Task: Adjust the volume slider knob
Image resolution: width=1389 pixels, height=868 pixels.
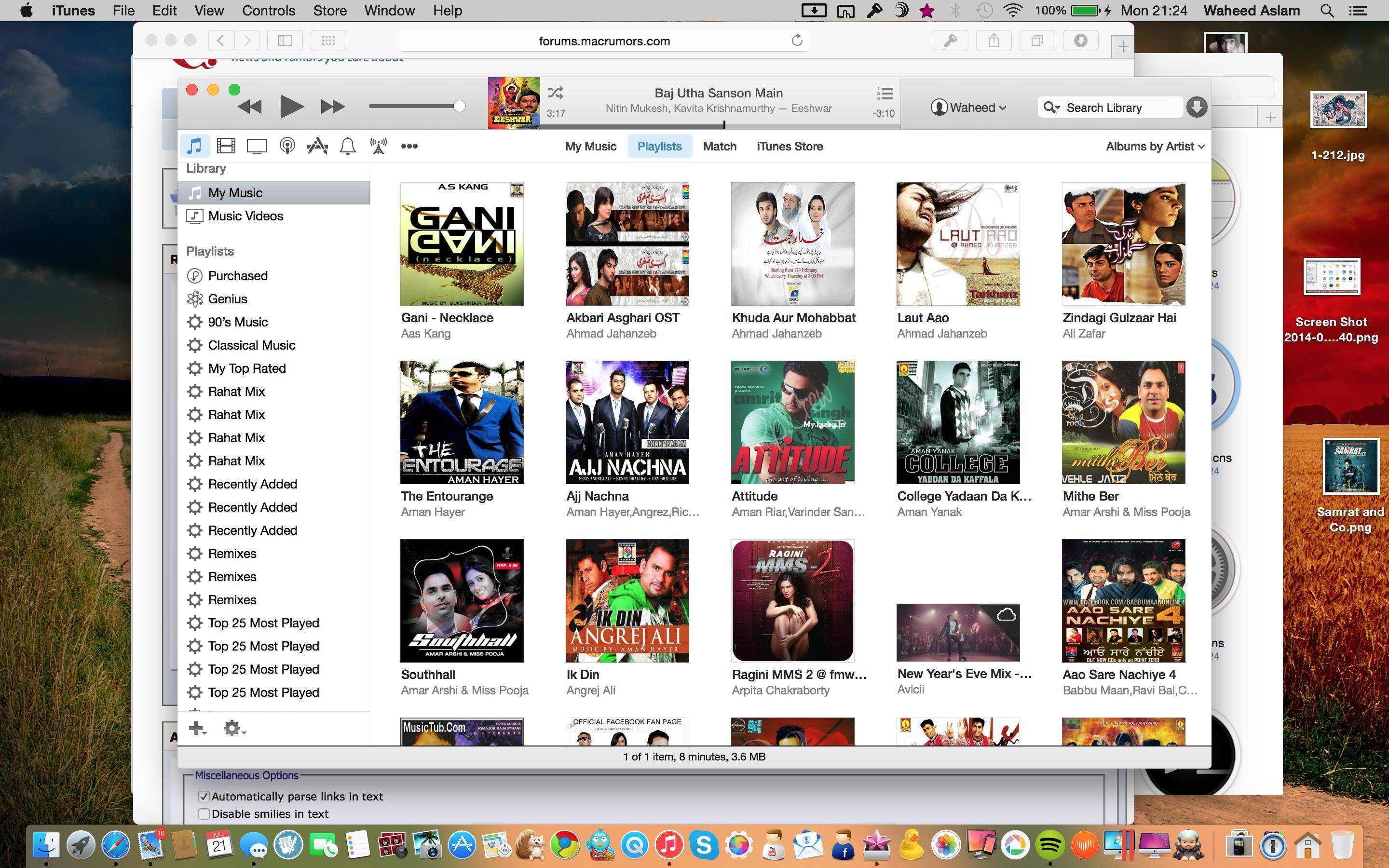Action: [x=459, y=106]
